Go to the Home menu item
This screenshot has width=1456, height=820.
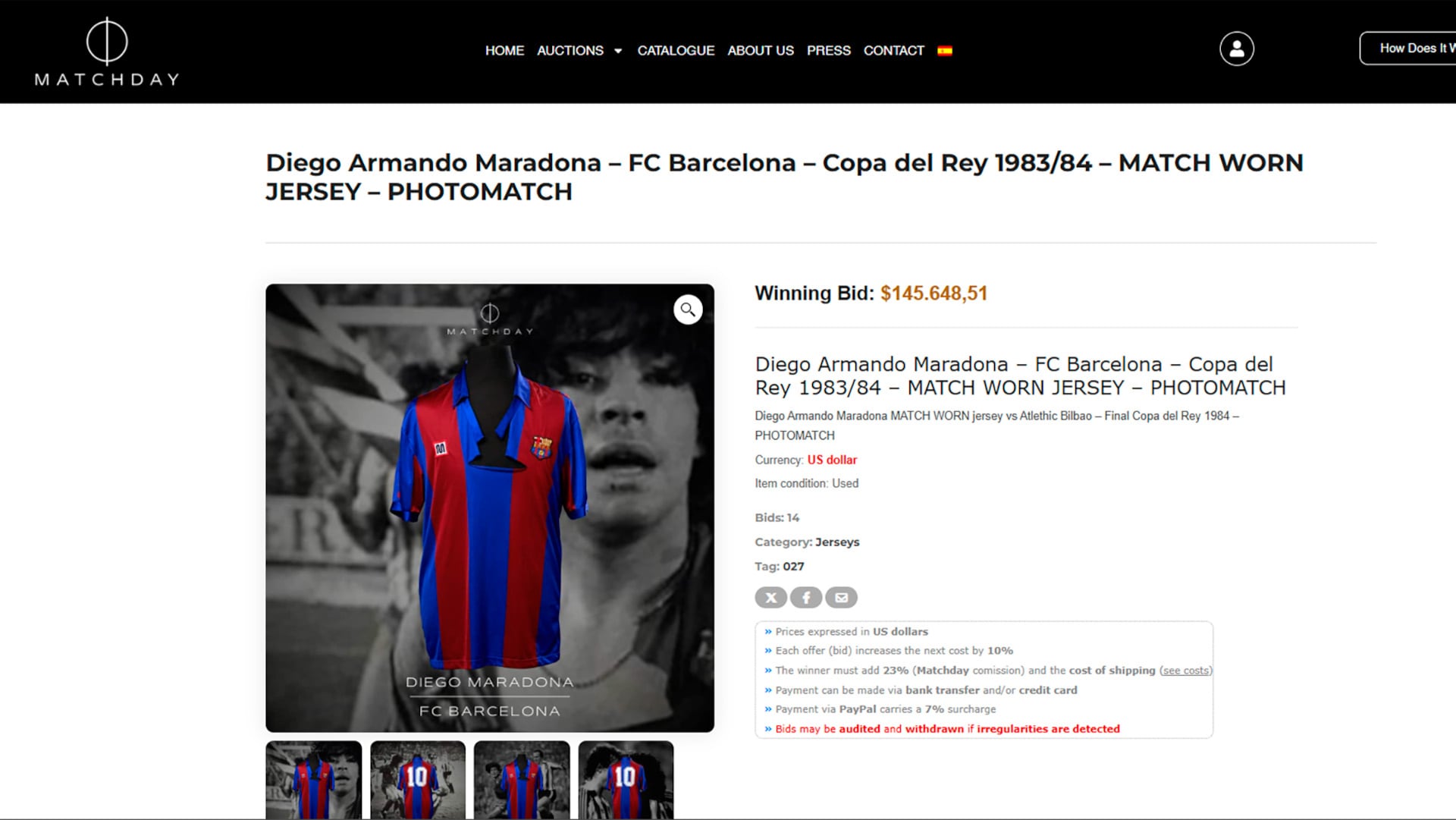[504, 51]
